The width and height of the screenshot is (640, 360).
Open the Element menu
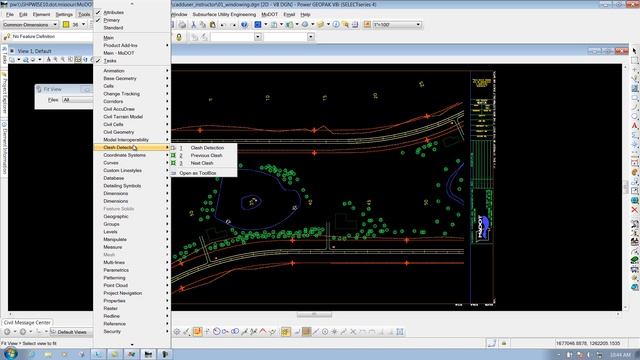(x=41, y=14)
